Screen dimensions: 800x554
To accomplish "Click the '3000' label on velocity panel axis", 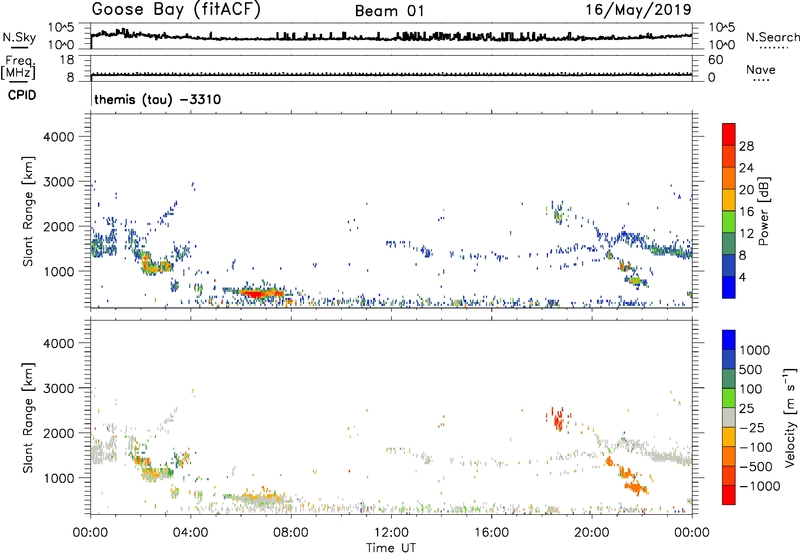I will click(58, 388).
